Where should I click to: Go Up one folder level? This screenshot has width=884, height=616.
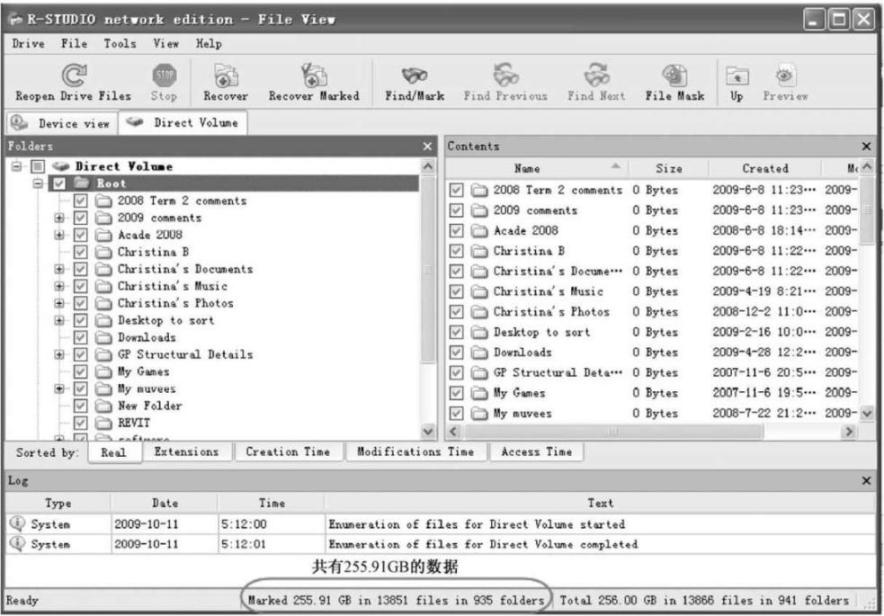(x=735, y=77)
